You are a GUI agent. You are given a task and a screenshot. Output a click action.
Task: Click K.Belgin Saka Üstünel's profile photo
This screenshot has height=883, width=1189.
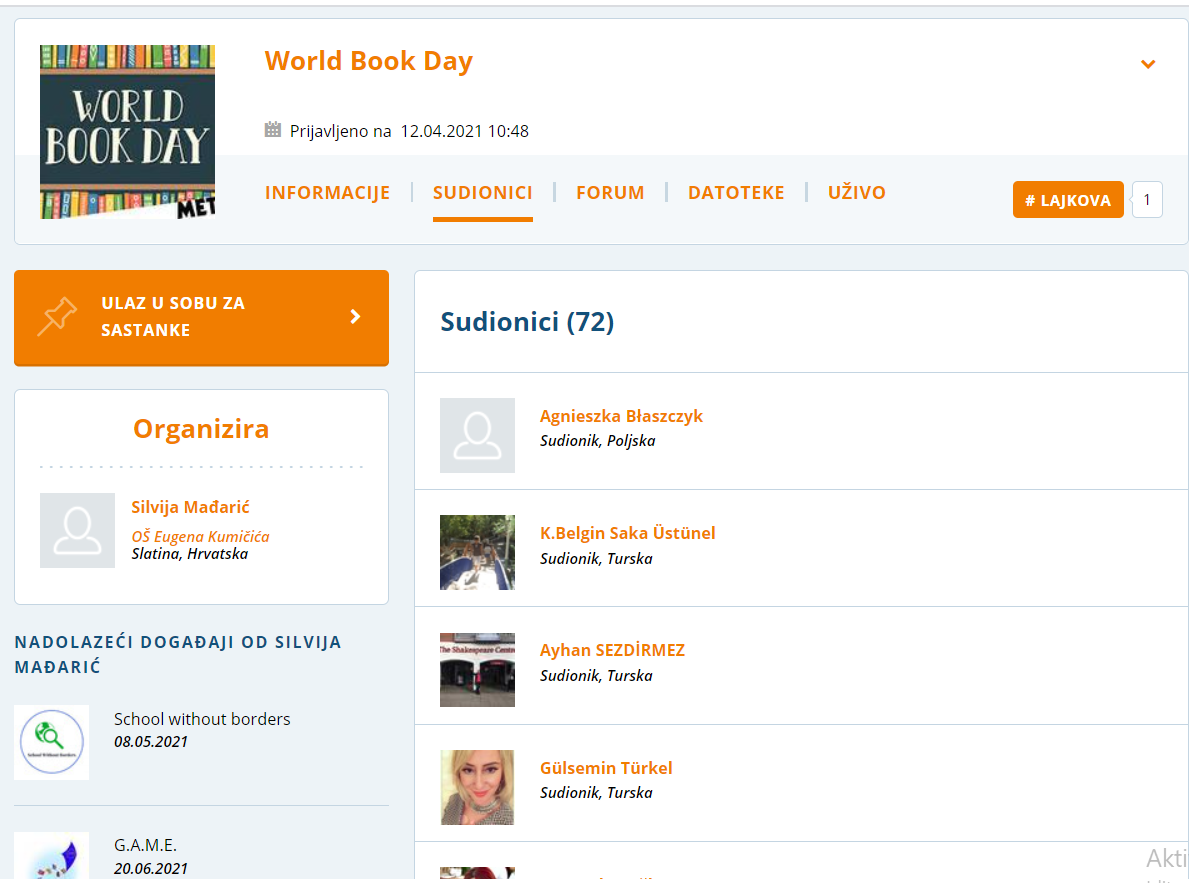tap(477, 552)
